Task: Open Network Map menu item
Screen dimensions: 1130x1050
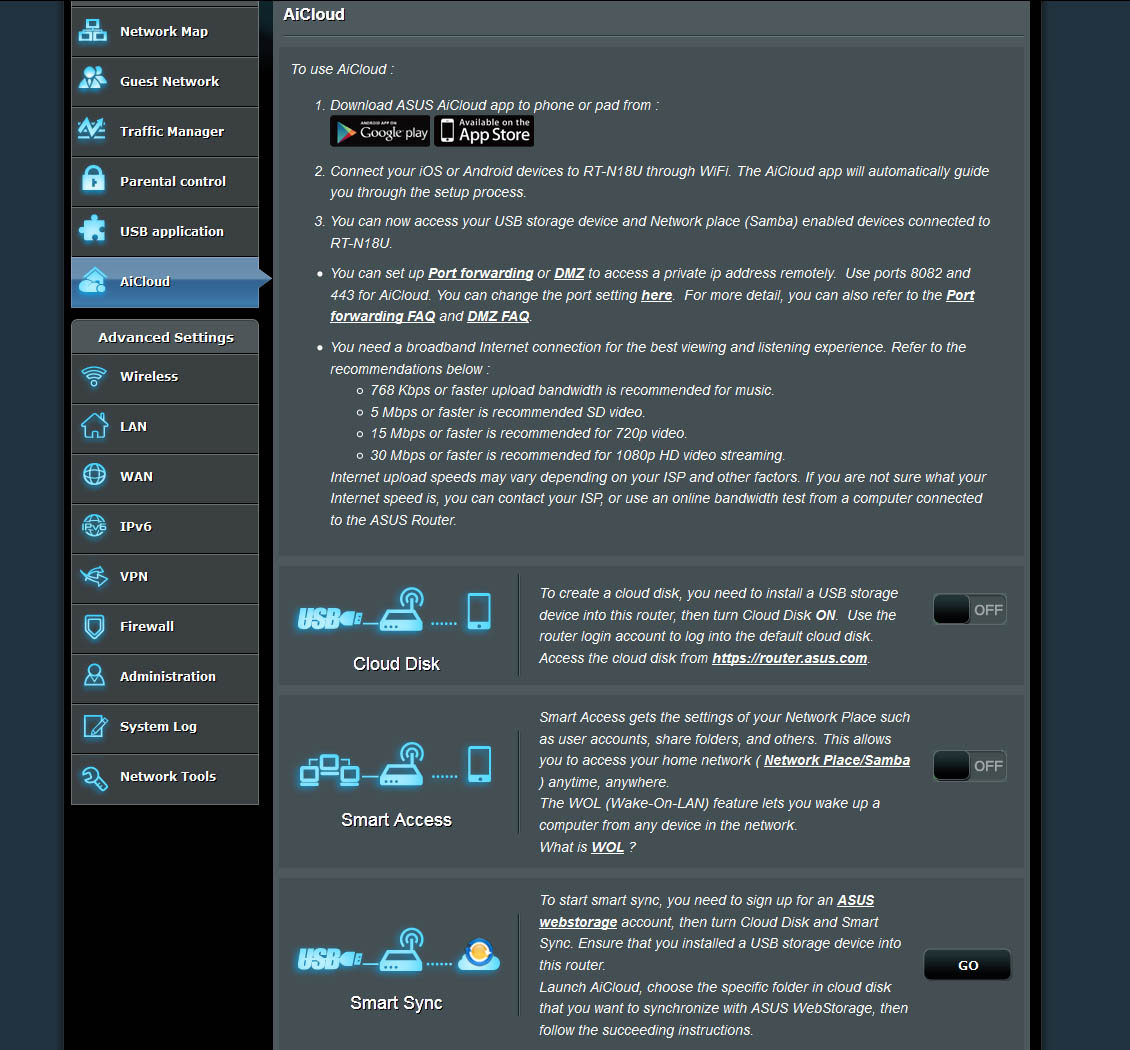Action: pos(165,32)
